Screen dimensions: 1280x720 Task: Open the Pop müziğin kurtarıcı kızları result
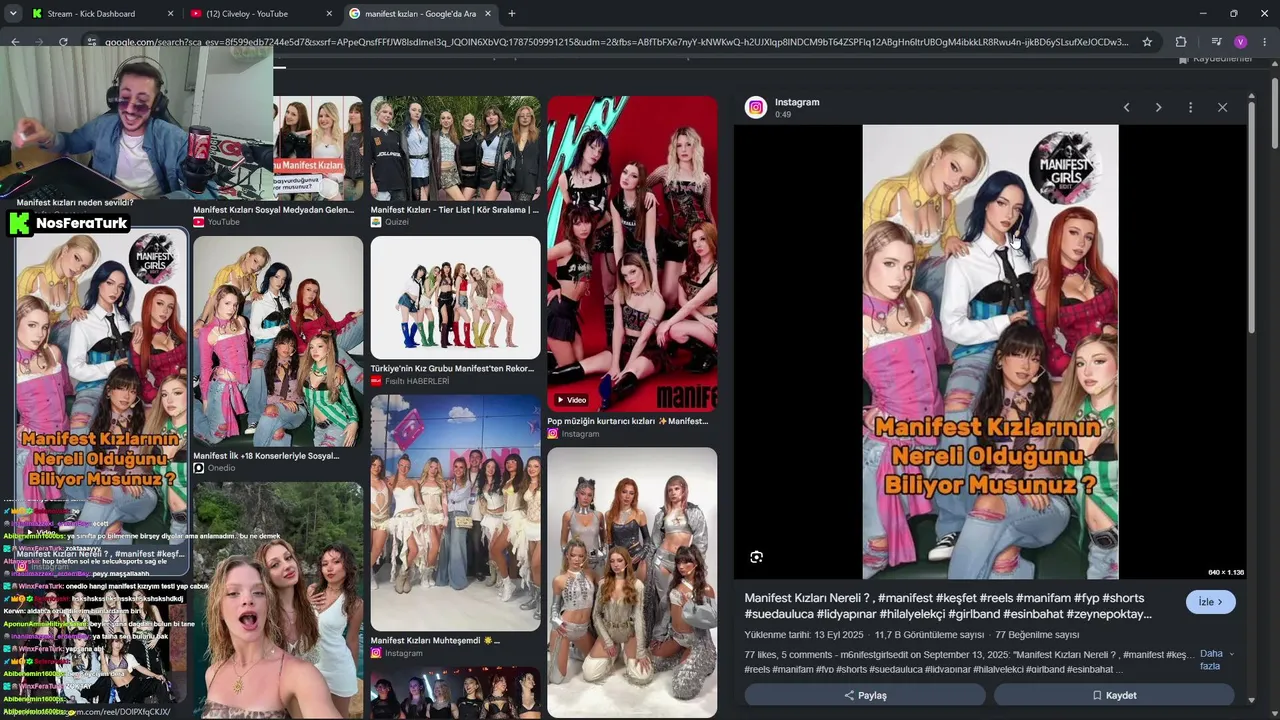(x=627, y=421)
